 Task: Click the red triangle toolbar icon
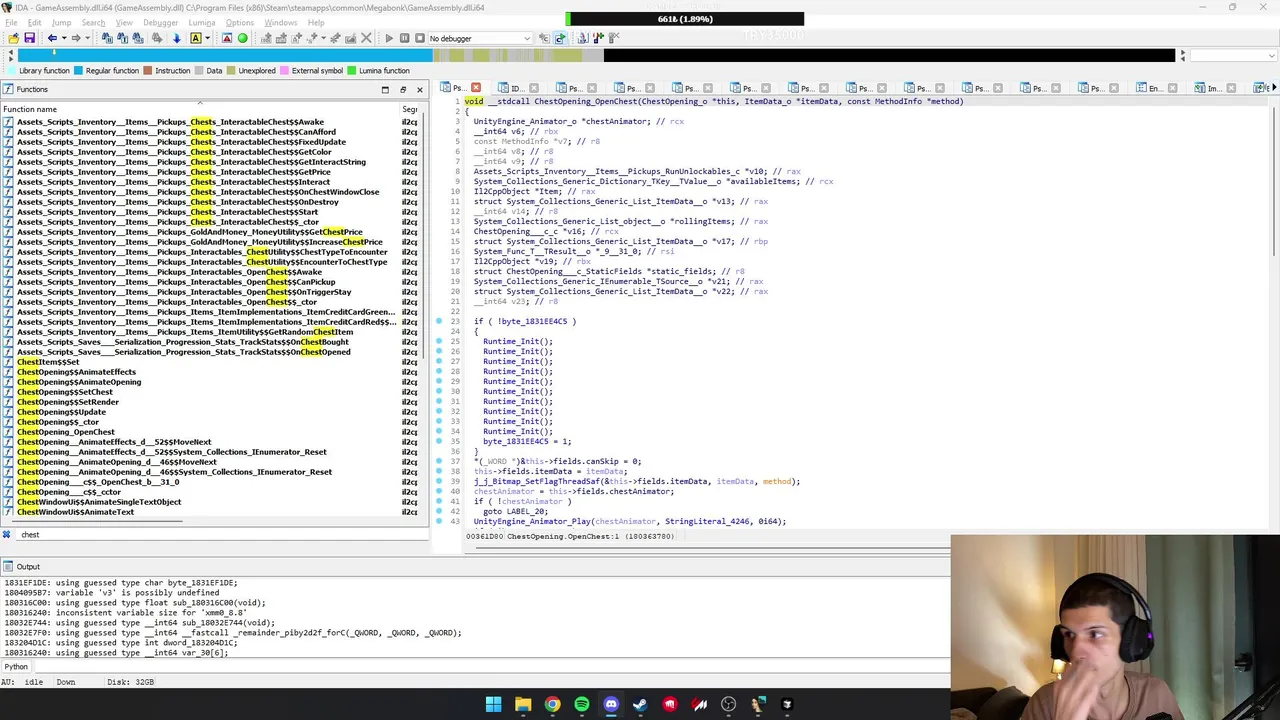pyautogui.click(x=227, y=38)
